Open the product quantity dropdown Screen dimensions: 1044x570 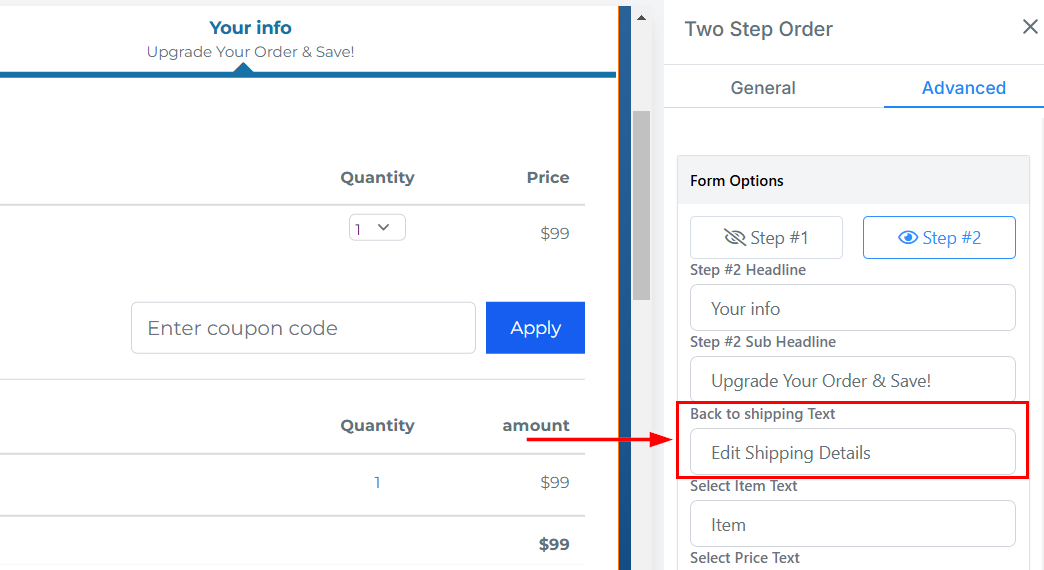(377, 228)
